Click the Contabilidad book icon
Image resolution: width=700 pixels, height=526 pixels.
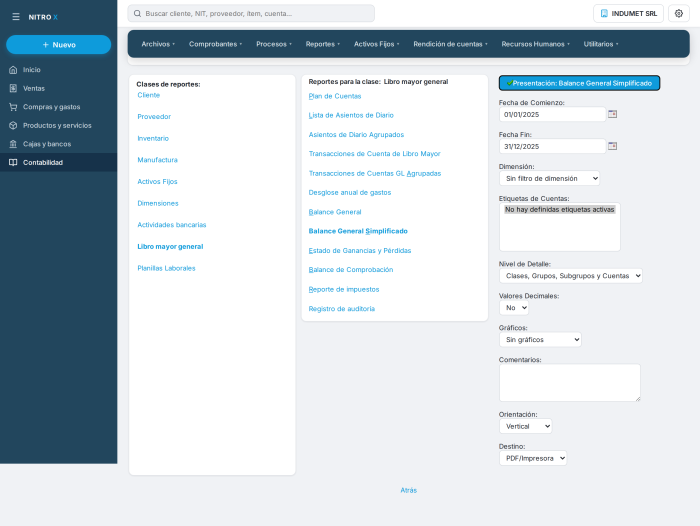click(x=13, y=163)
